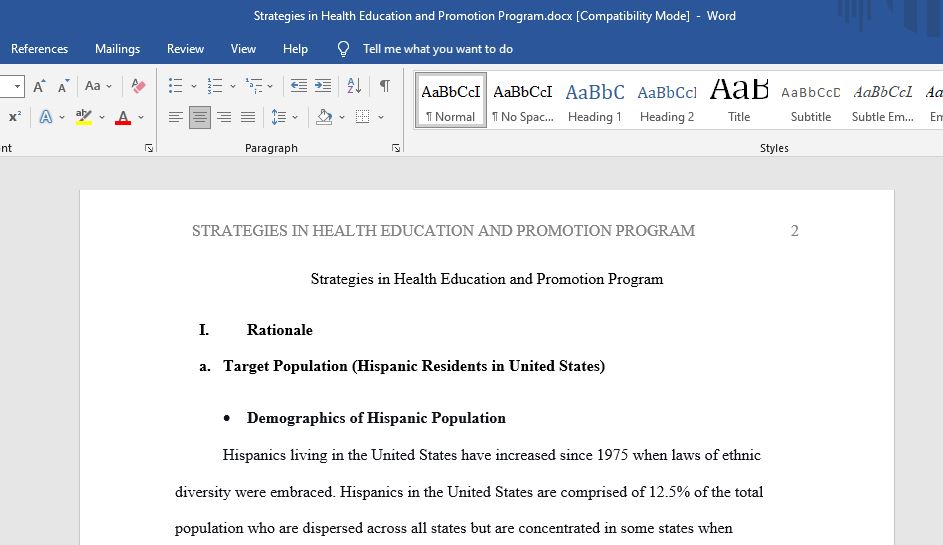Sort selected text alphabetically

(x=354, y=86)
